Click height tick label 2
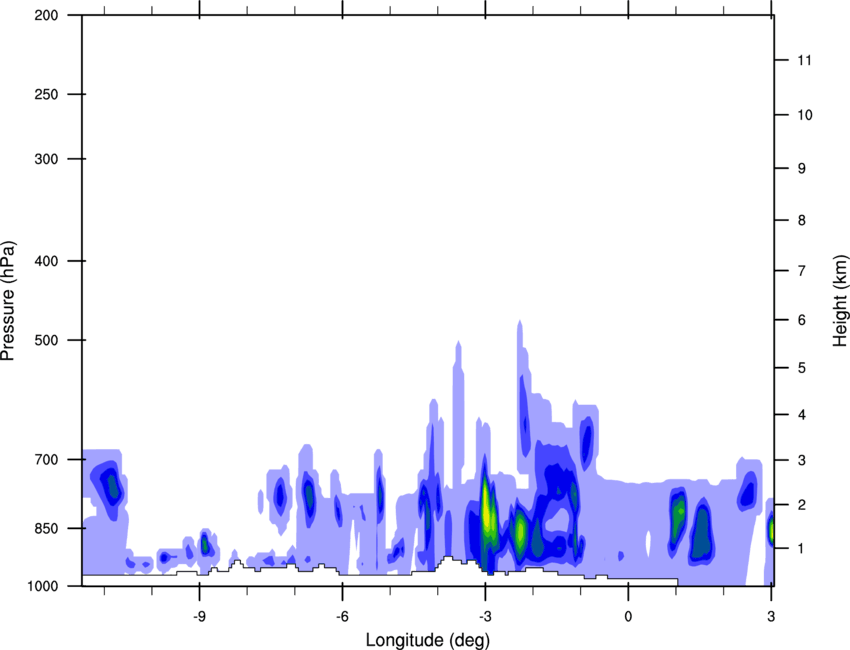Viewport: 850px width, 650px height. point(802,505)
